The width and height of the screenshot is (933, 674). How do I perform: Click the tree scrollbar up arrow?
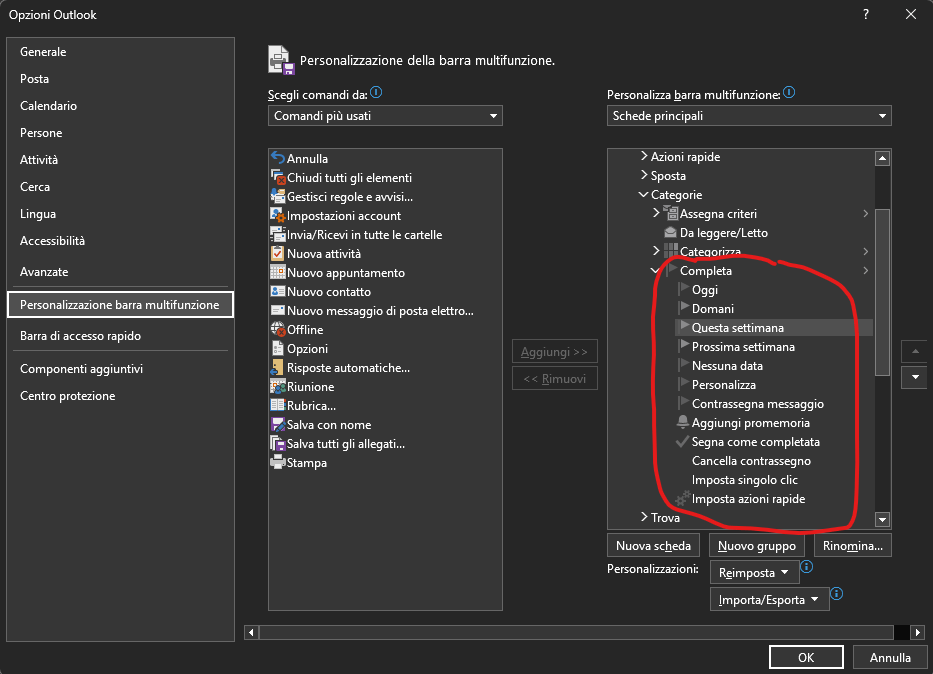click(882, 158)
